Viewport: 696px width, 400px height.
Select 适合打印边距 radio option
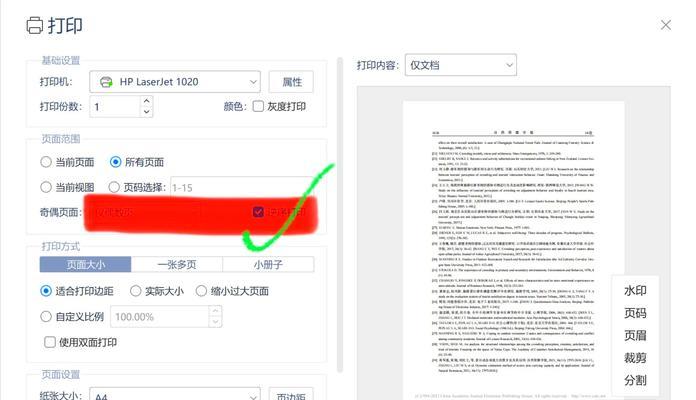coord(46,291)
